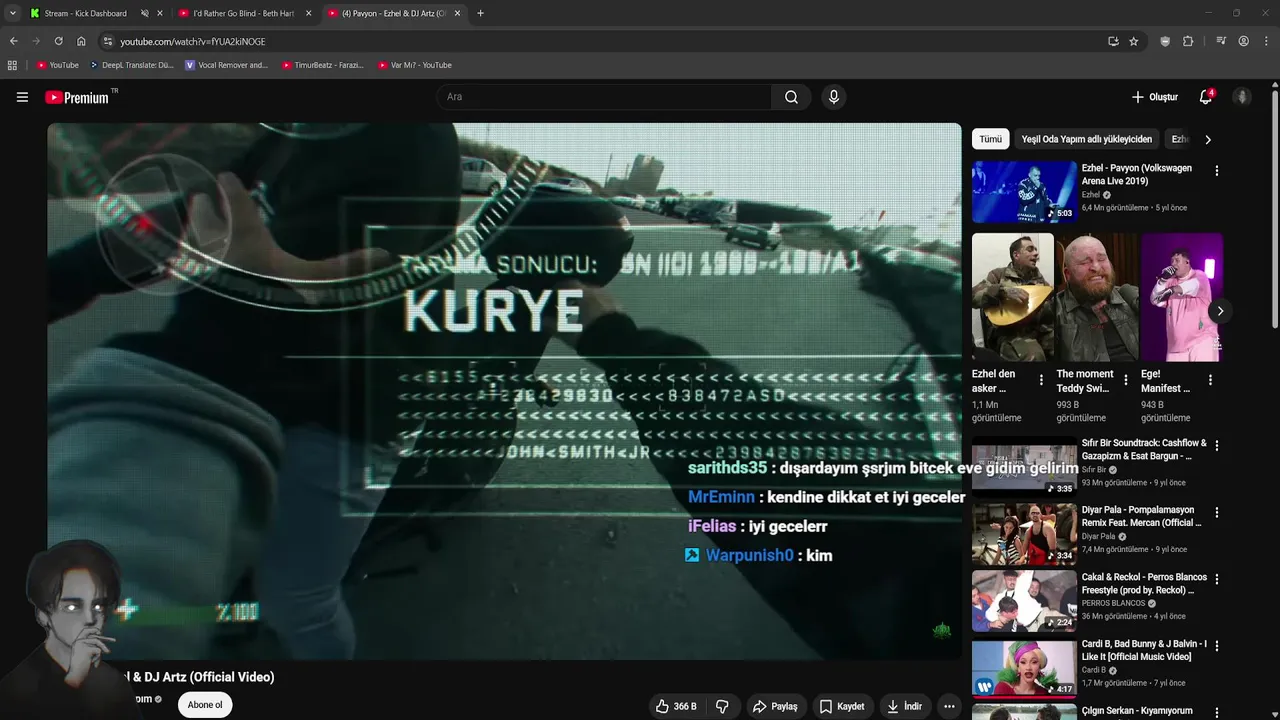This screenshot has height=720, width=1280.
Task: Open Chrome profile icon in toolbar
Action: pyautogui.click(x=1243, y=41)
